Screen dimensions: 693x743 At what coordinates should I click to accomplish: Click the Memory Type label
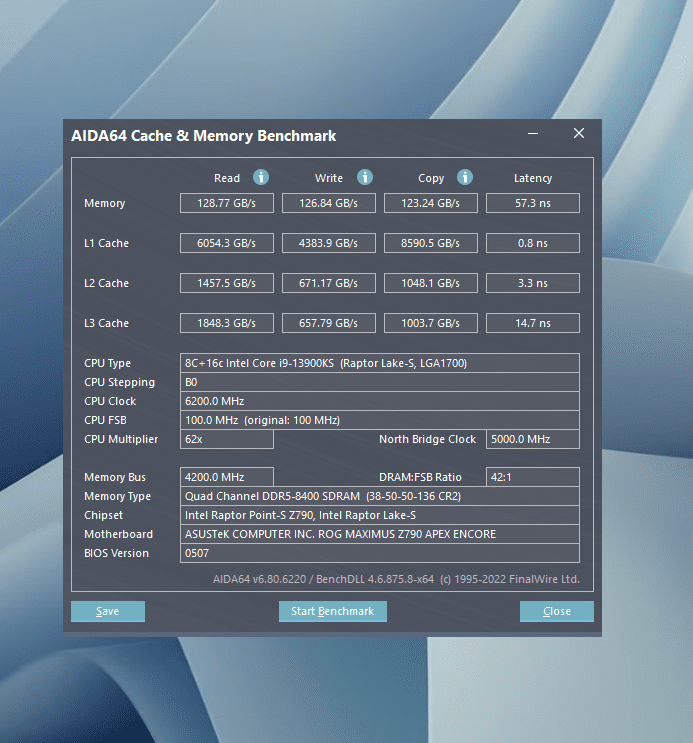118,496
